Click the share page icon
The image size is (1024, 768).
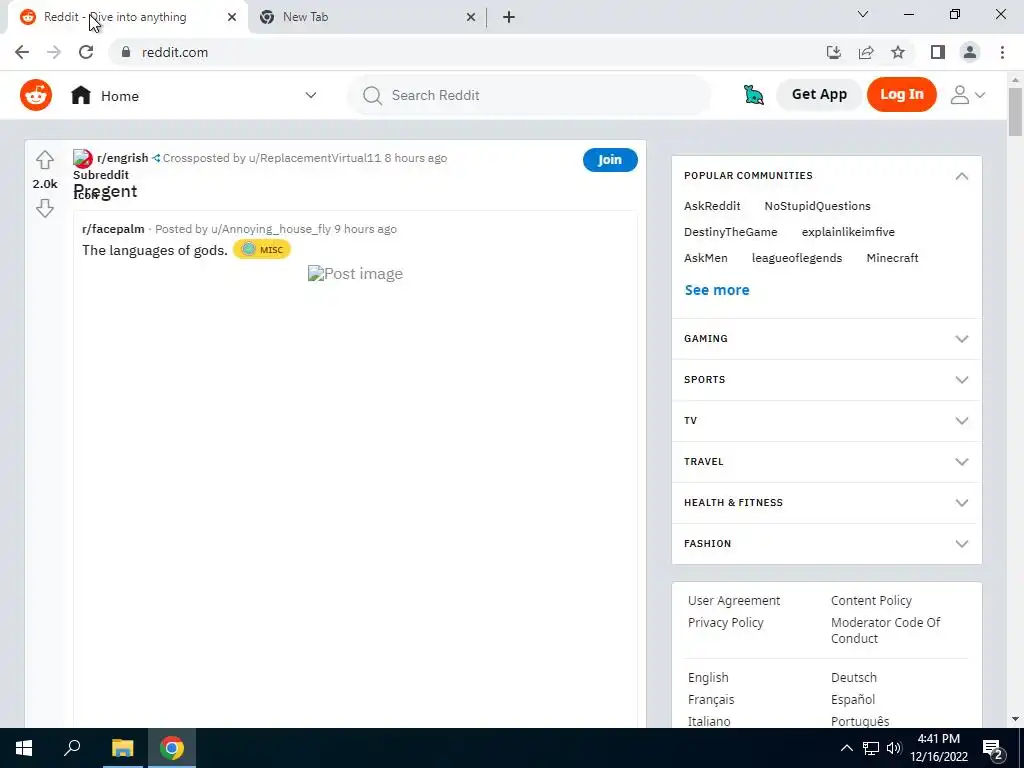tap(866, 52)
